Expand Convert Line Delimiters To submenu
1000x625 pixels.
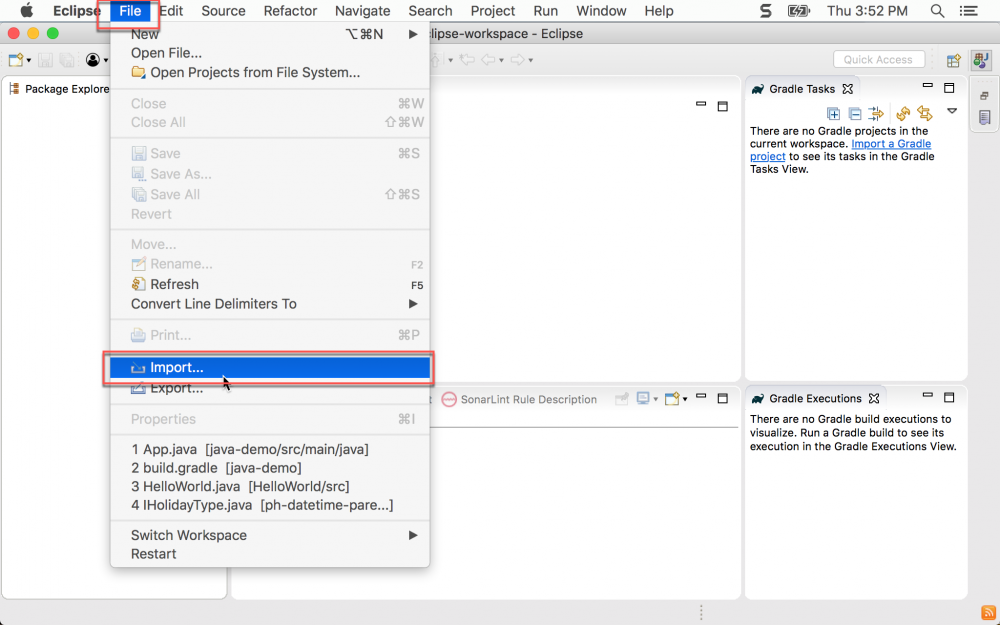click(x=413, y=304)
